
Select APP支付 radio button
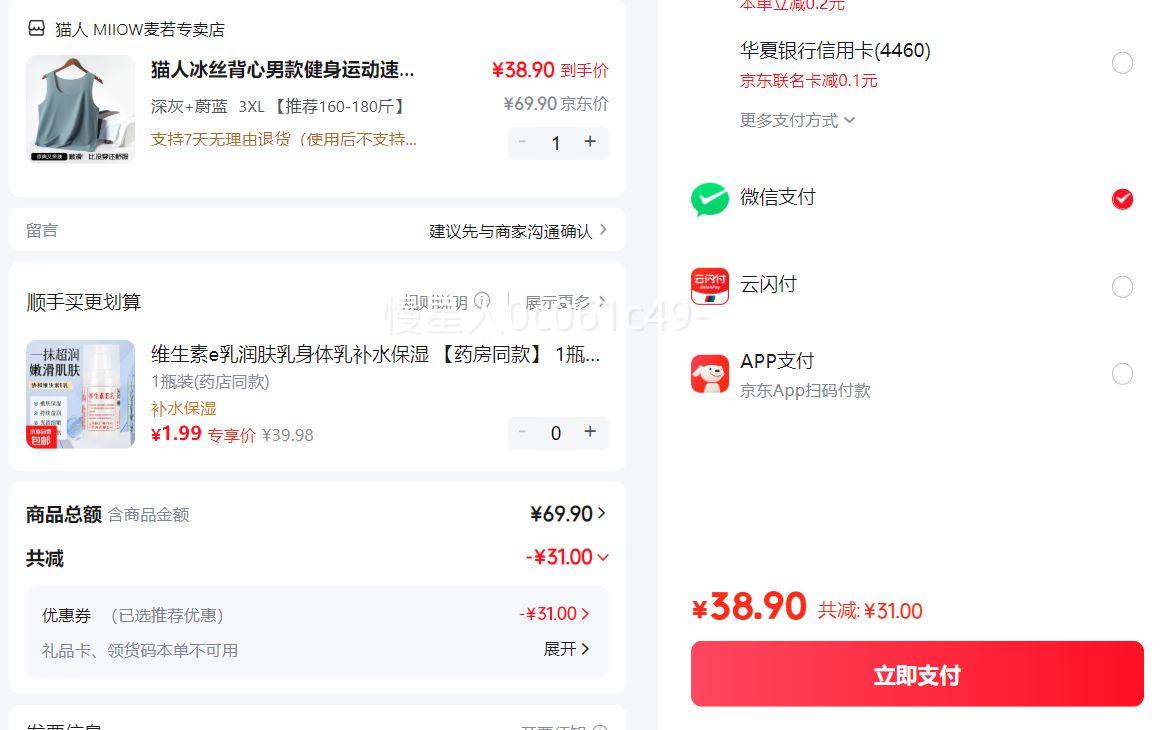click(1122, 374)
